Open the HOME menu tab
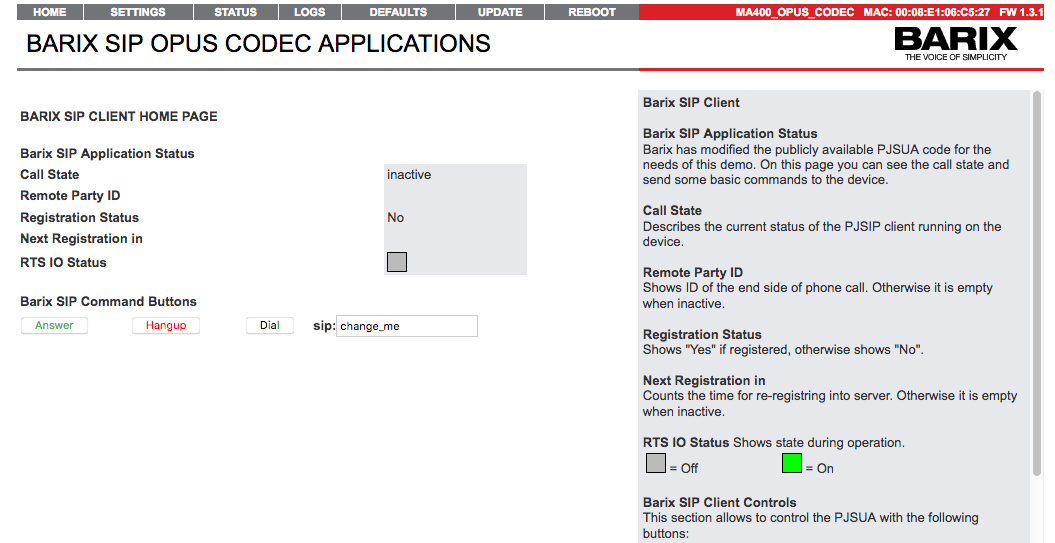 (x=49, y=12)
